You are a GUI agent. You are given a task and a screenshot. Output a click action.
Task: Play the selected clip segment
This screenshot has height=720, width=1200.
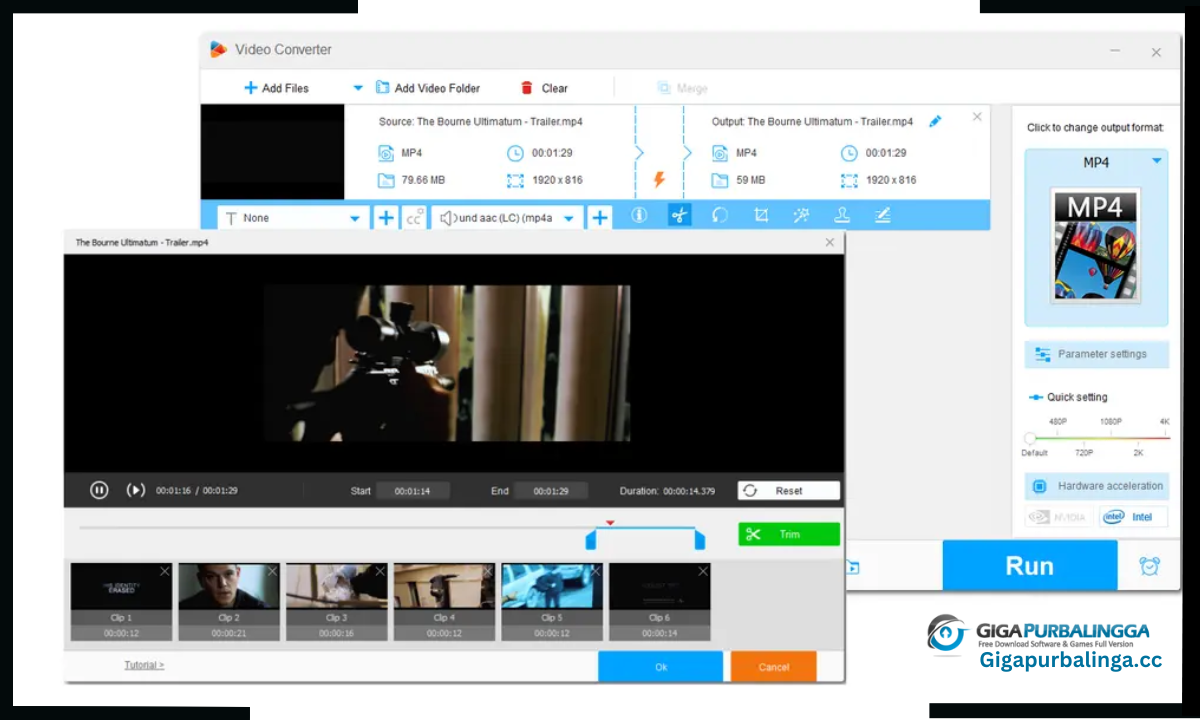click(135, 490)
